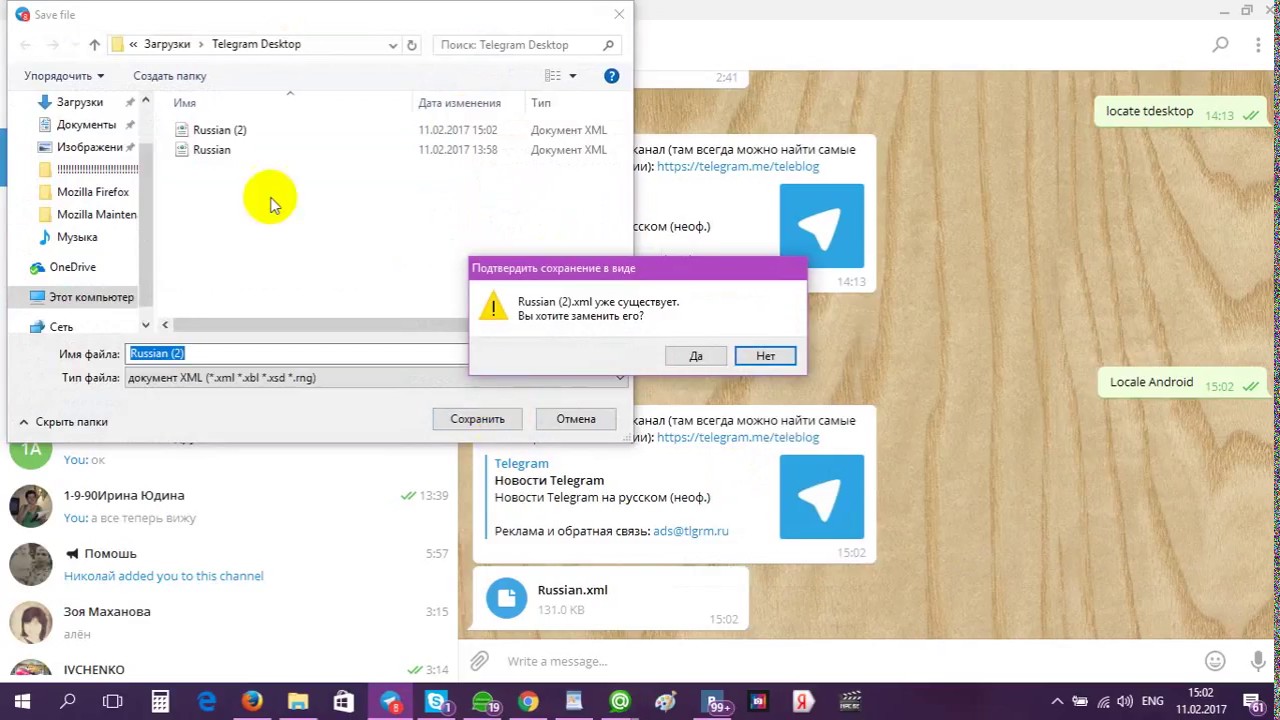Select the Russian file in the list

pos(211,150)
